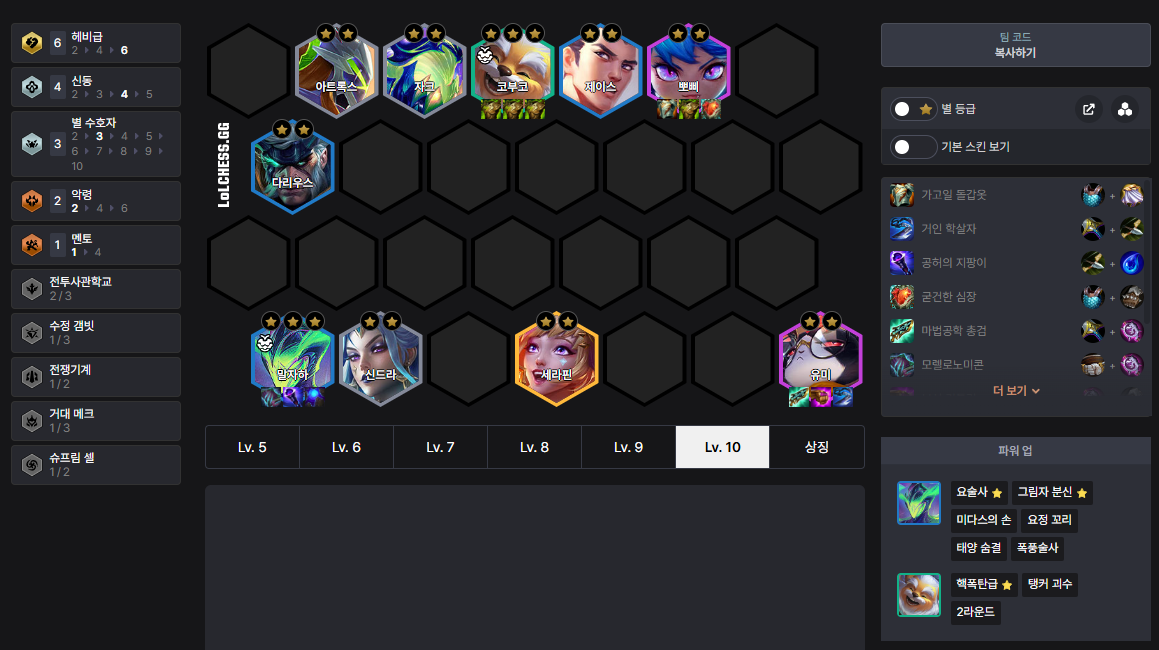Select the 핵폭탄급 power-up tag
Screen dimensions: 1159x650
point(984,584)
